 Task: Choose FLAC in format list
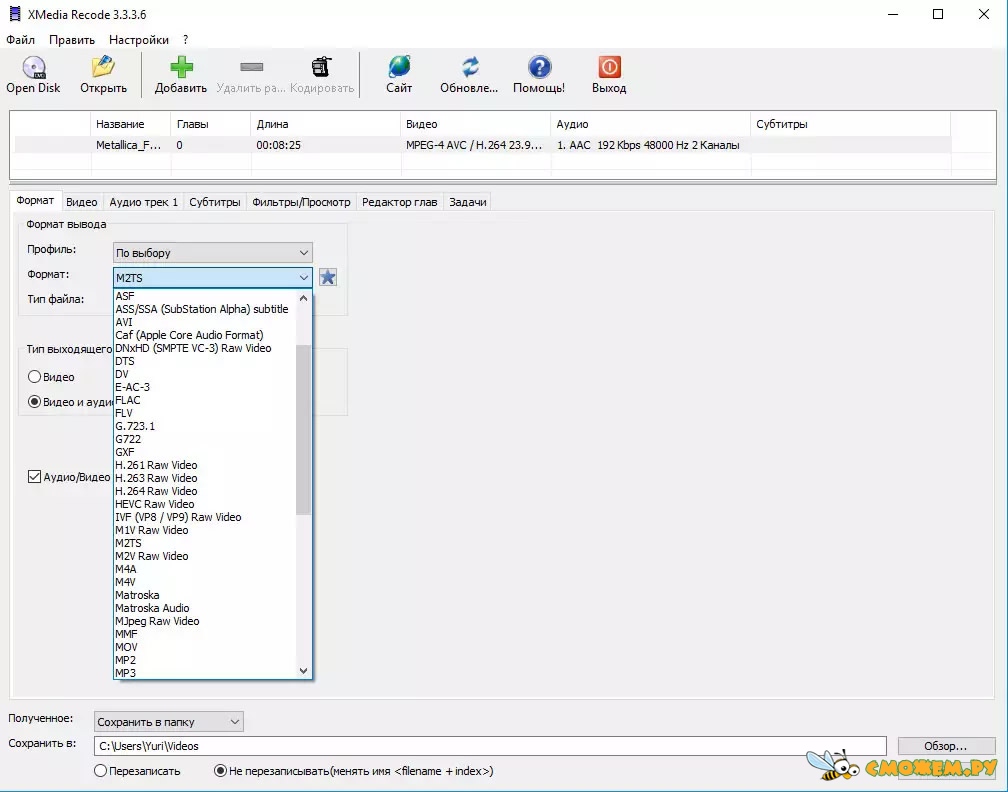[x=205, y=400]
